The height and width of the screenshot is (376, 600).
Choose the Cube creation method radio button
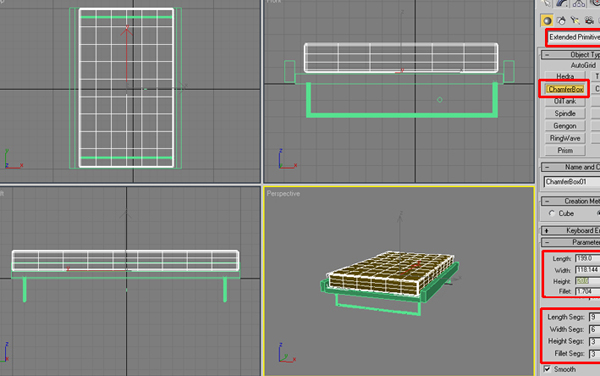click(552, 213)
